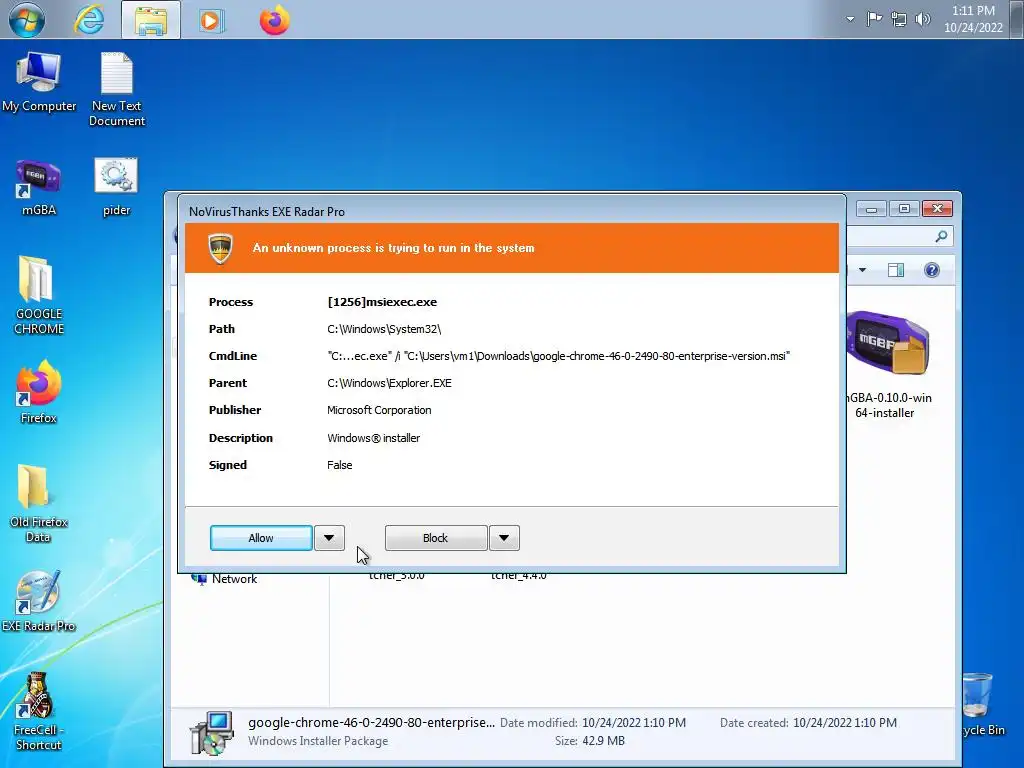
Task: Toggle the Explorer preview pane icon
Action: click(896, 270)
